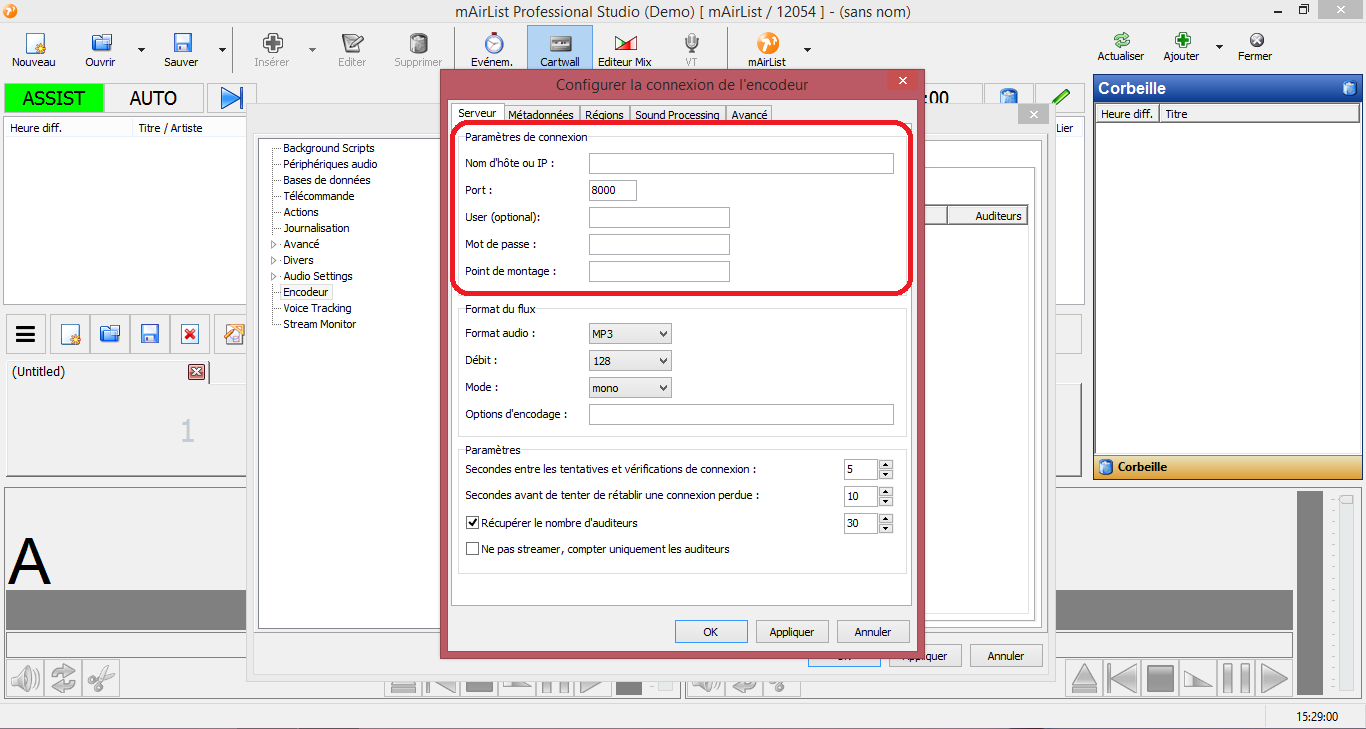Click the right player fade-out button
Screen dimensions: 1366x729
pos(1198,679)
